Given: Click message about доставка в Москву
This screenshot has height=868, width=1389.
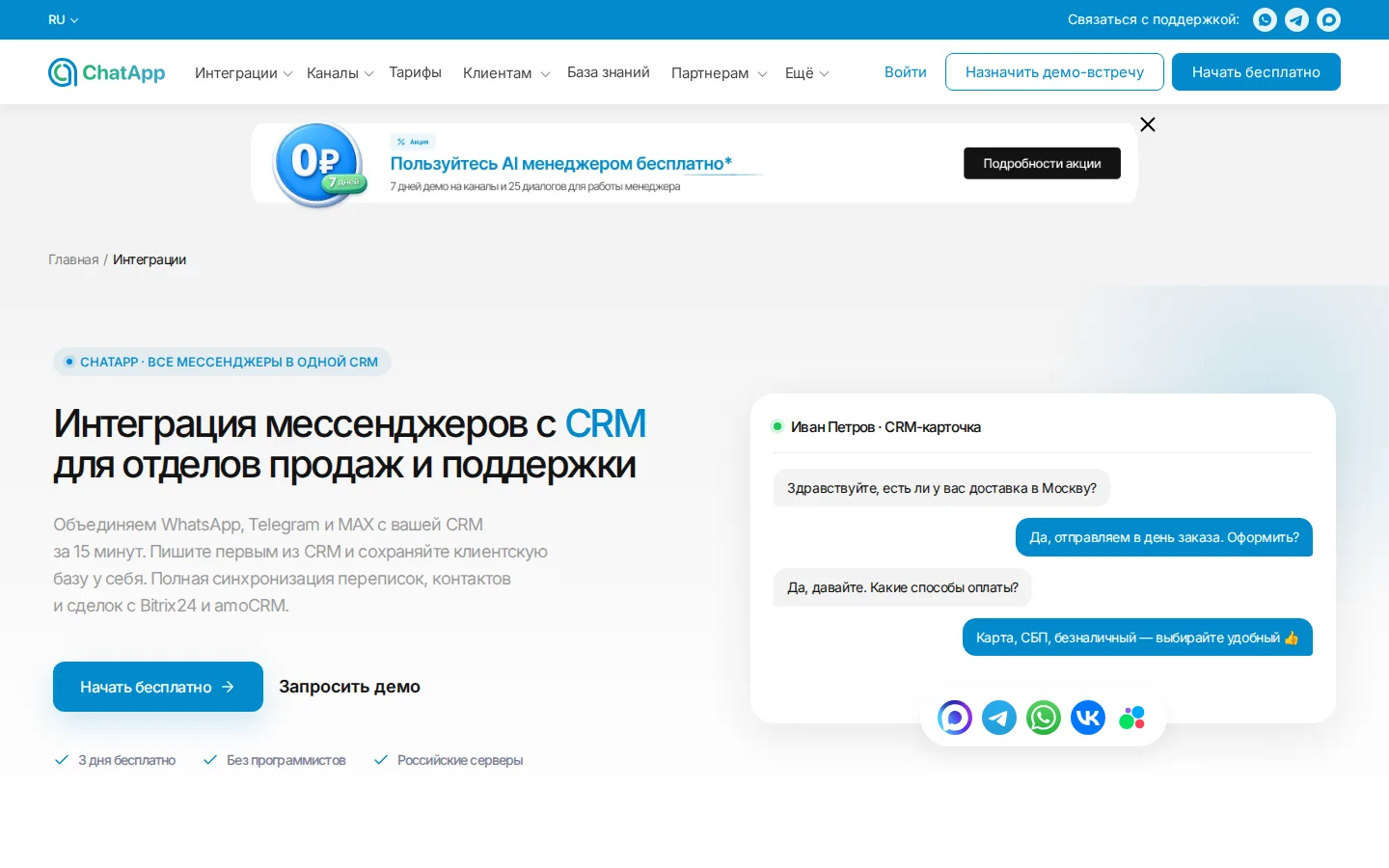Looking at the screenshot, I should [941, 488].
